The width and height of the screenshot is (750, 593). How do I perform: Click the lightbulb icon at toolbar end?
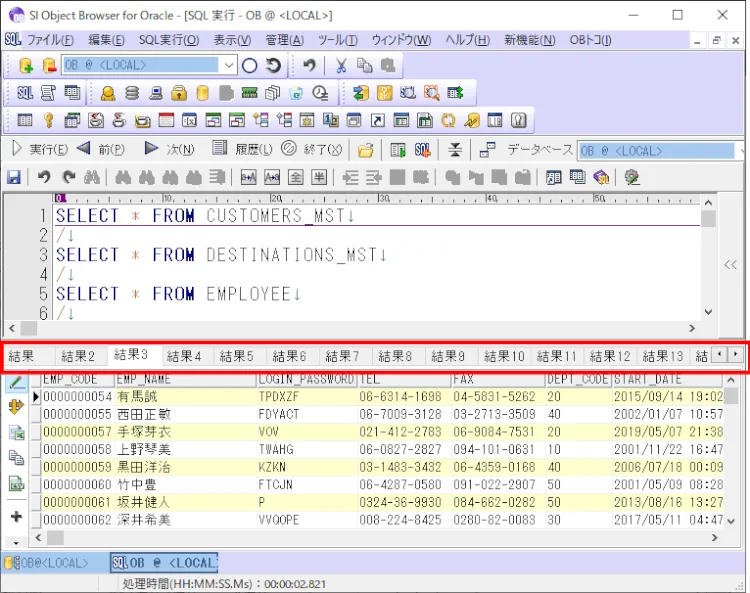[x=518, y=120]
